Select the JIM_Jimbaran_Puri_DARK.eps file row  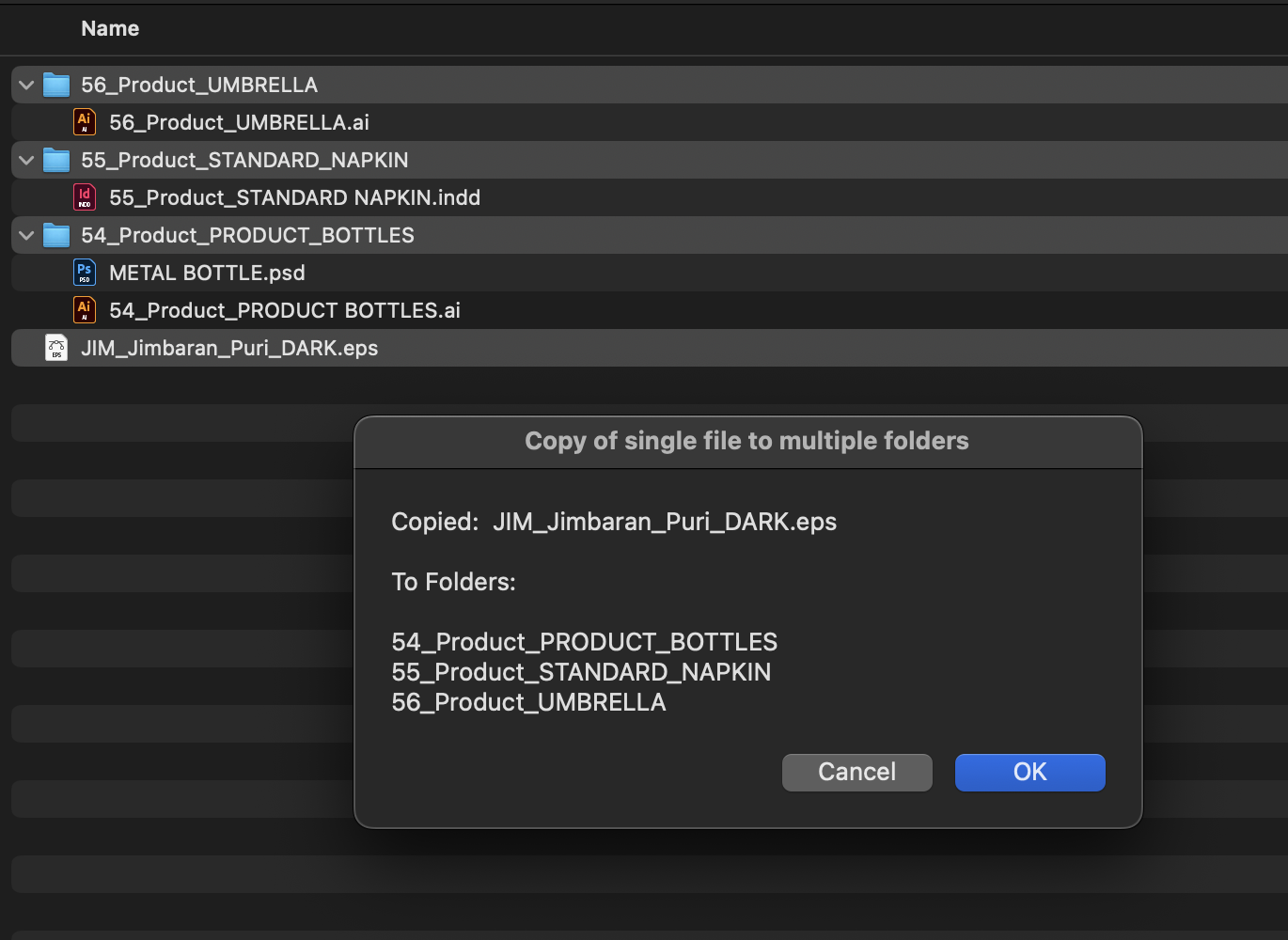[x=229, y=348]
